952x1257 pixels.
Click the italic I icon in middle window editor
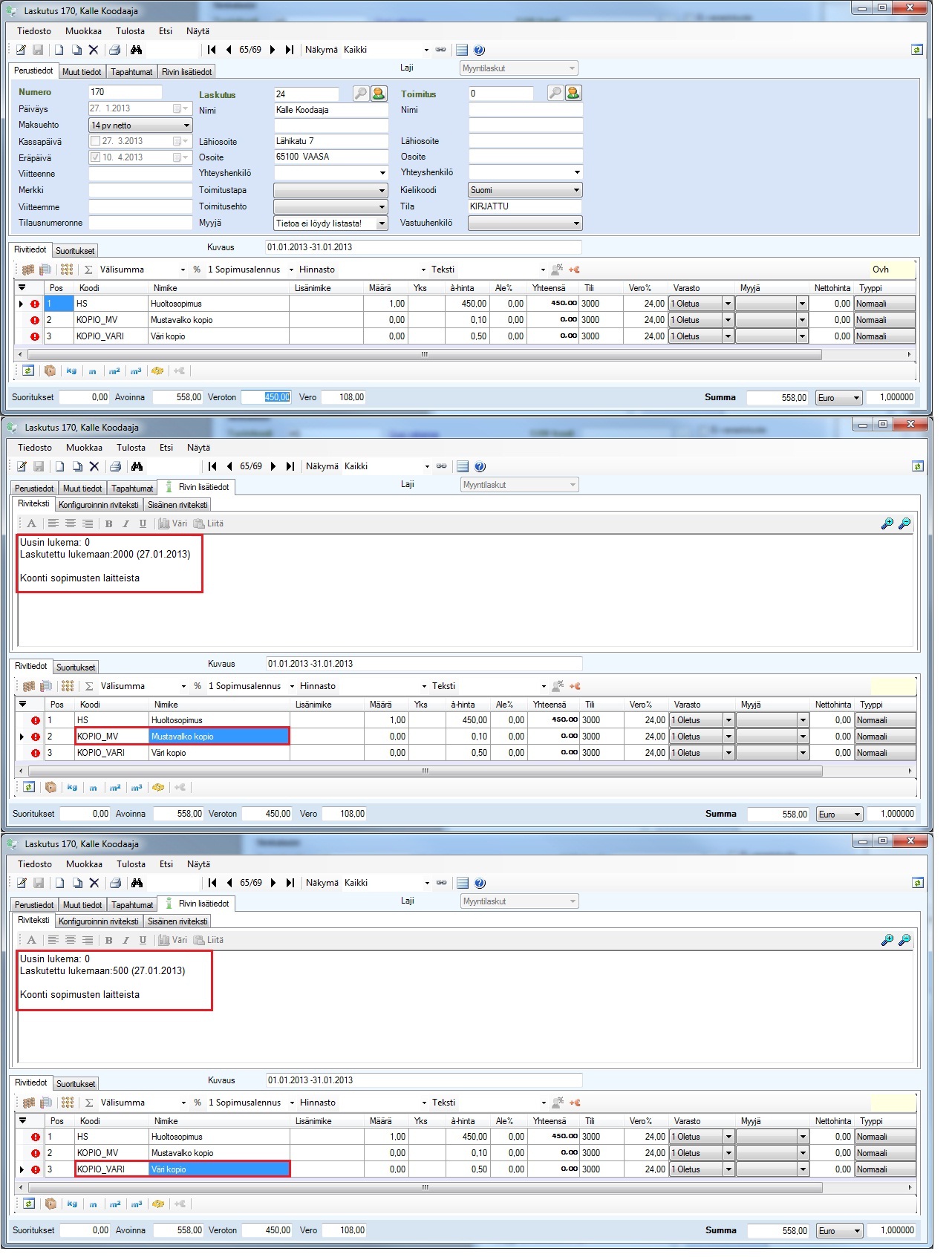[125, 523]
